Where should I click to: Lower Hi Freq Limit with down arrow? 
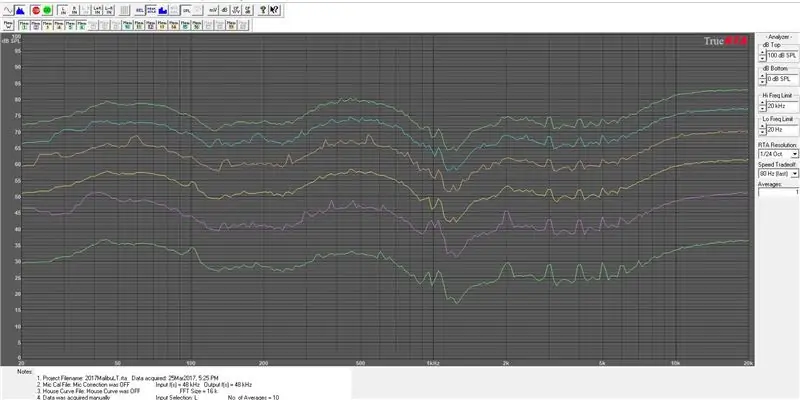click(762, 108)
